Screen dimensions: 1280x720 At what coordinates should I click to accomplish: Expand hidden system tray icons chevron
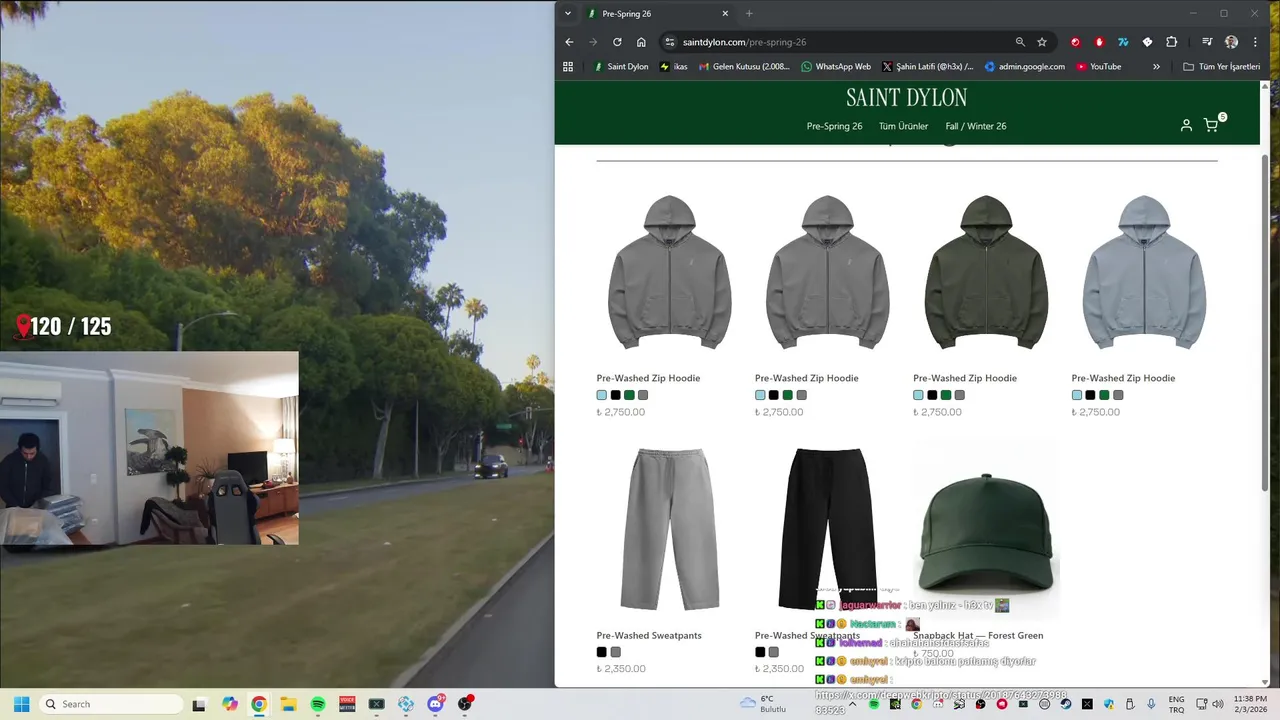pos(852,704)
